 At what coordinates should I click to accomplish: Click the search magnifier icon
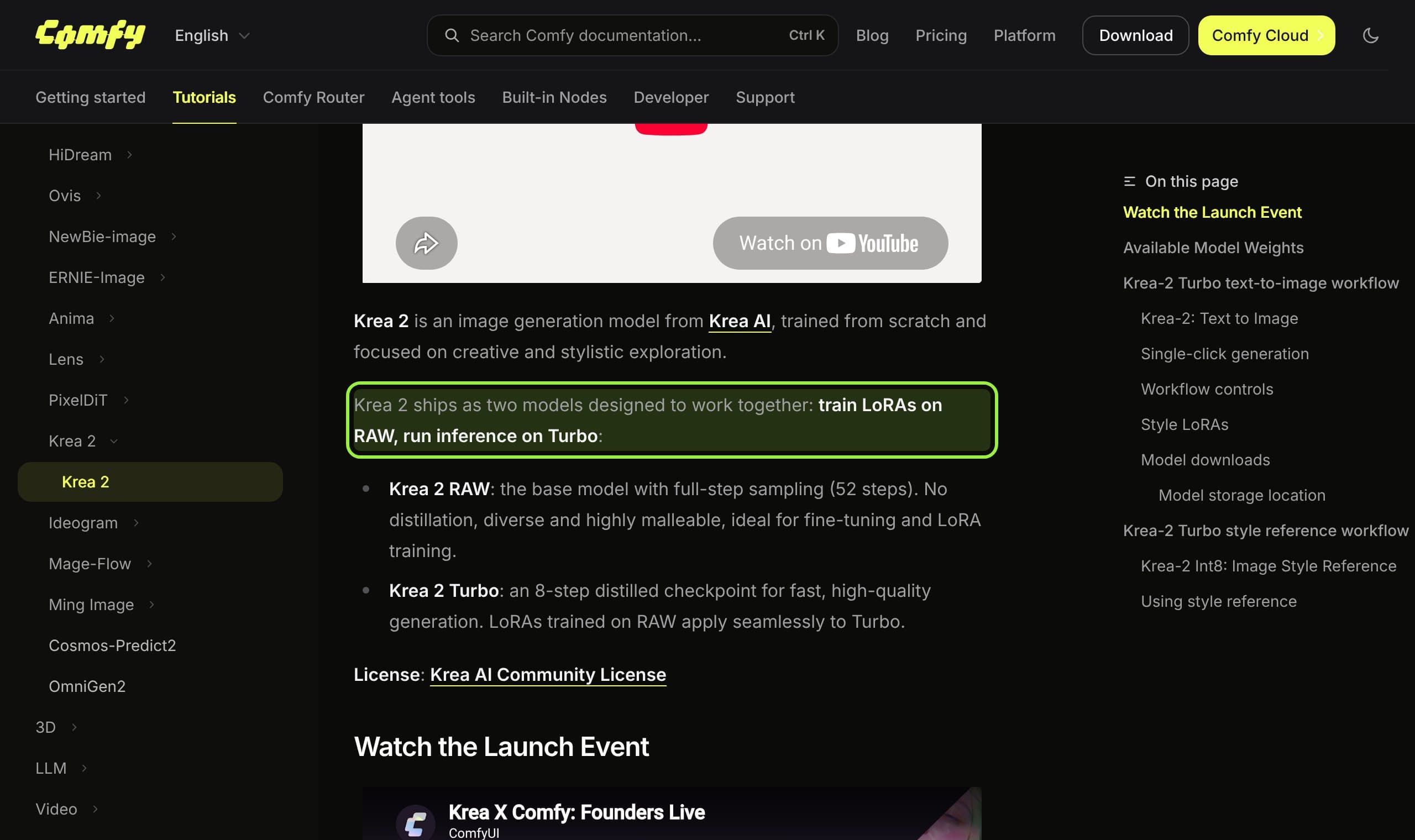[x=452, y=35]
